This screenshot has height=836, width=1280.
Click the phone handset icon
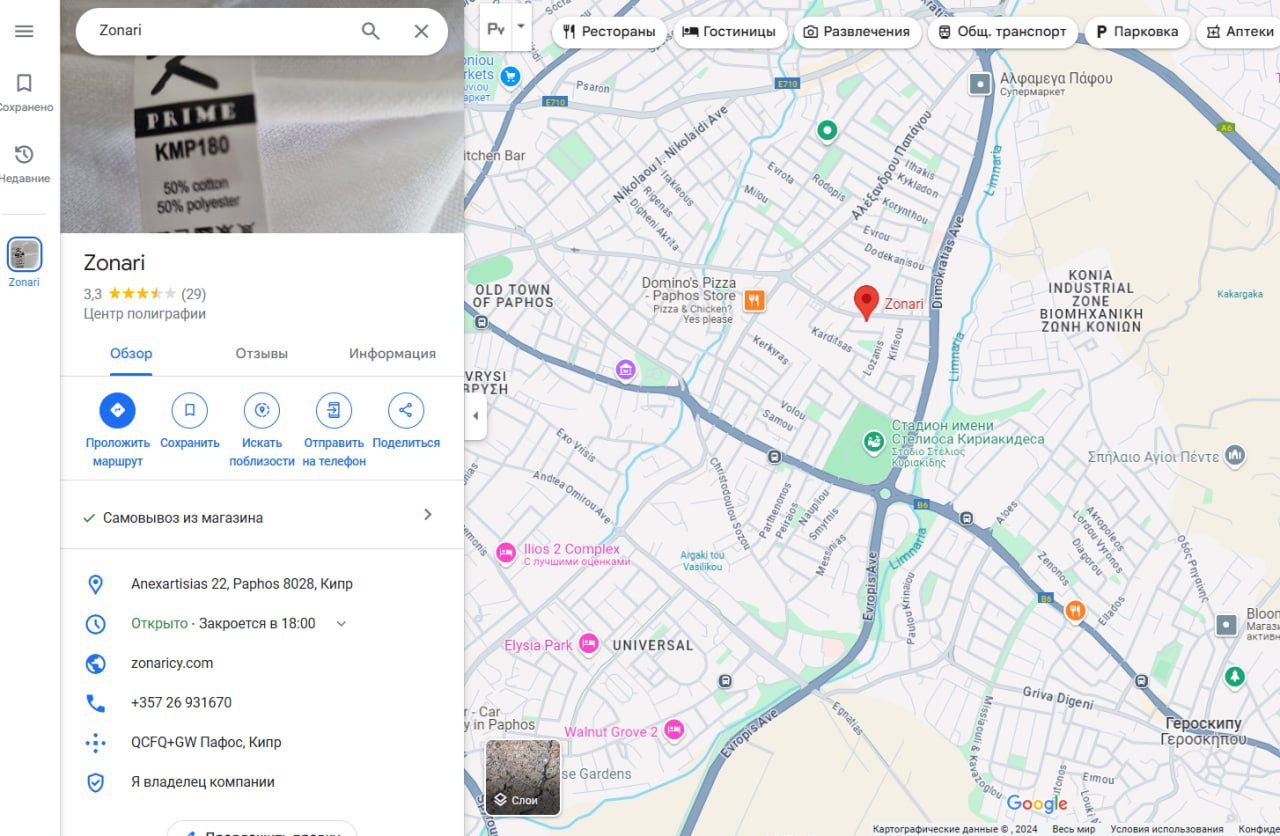pos(96,703)
